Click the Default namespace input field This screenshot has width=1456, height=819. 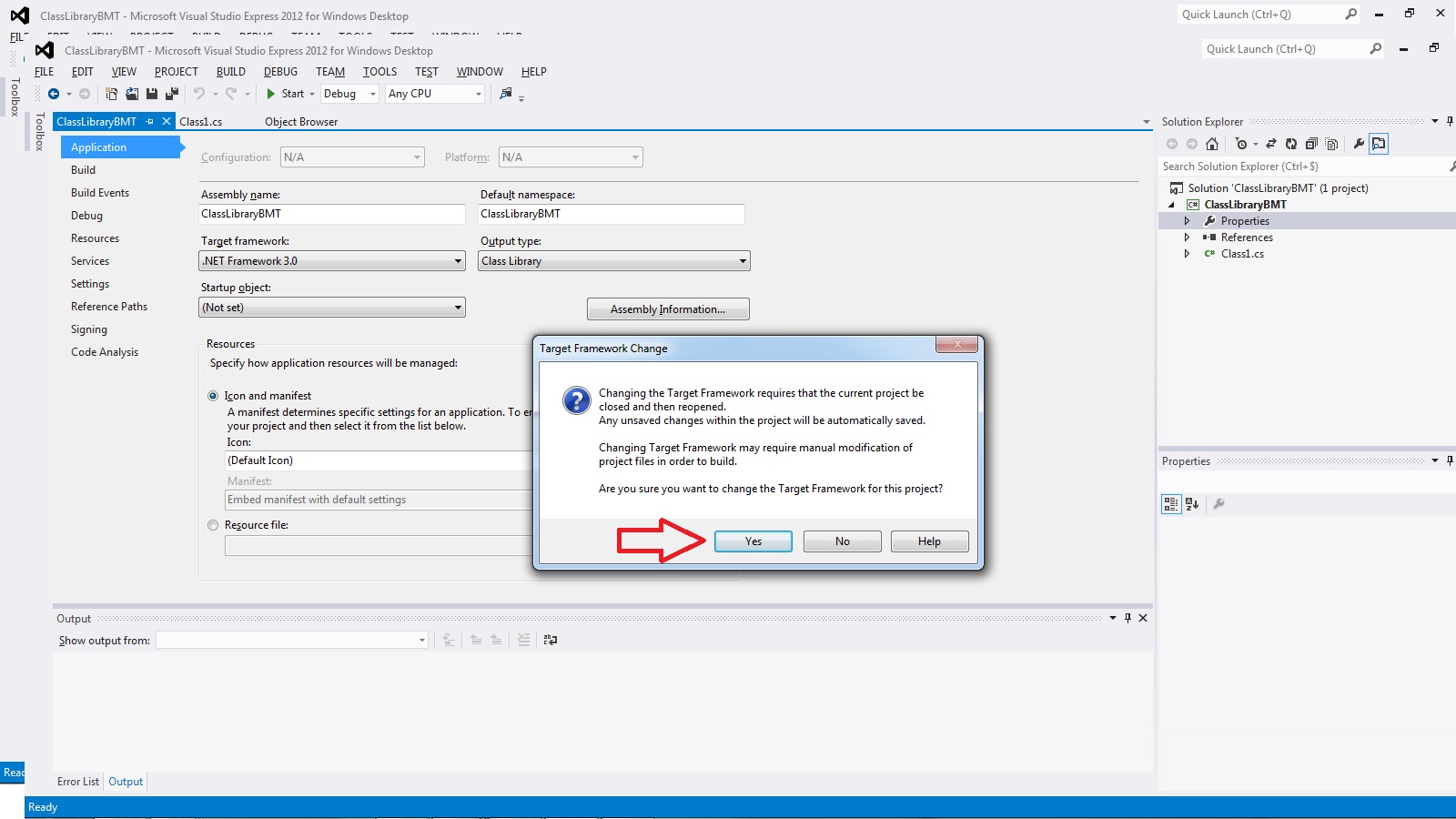tap(612, 214)
